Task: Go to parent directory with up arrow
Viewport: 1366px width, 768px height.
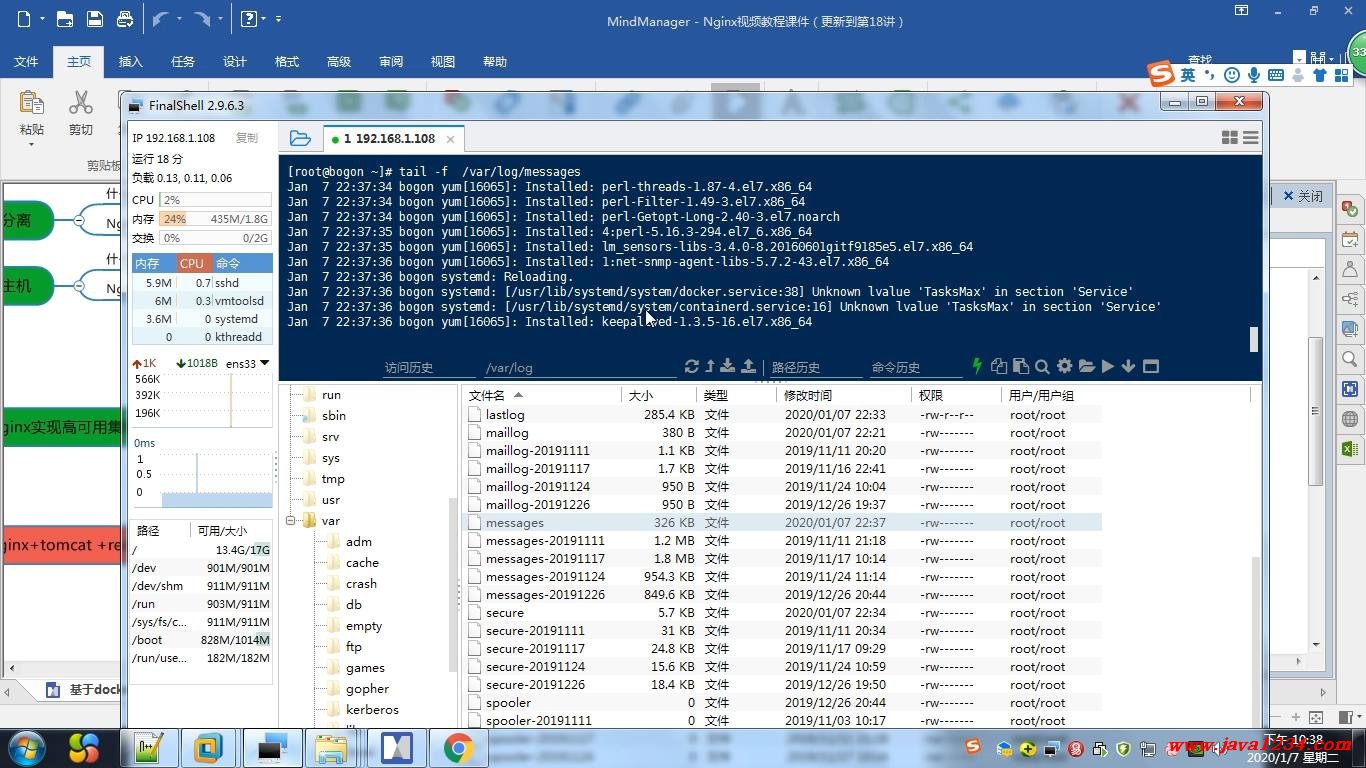Action: [x=710, y=366]
